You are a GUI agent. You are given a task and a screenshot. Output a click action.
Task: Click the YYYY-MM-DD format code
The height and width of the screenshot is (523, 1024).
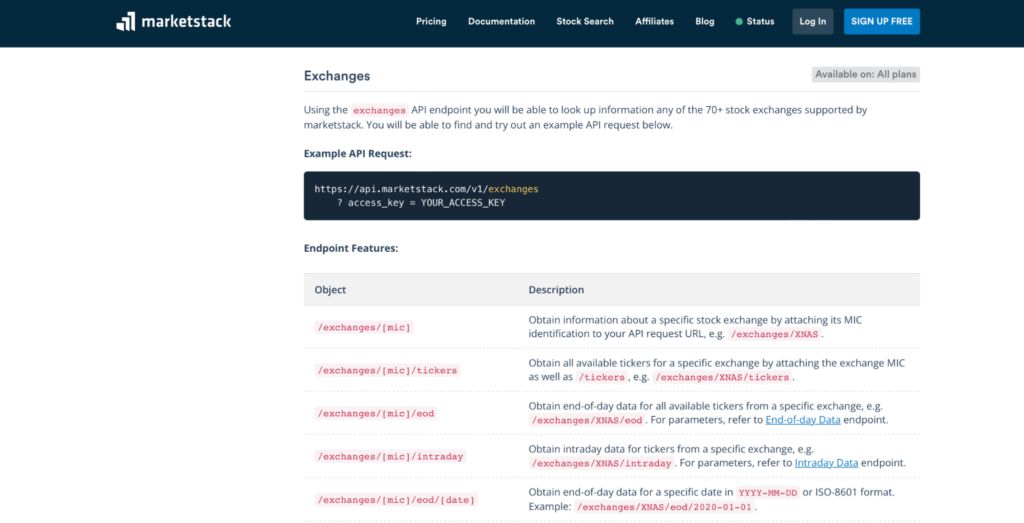click(x=768, y=493)
